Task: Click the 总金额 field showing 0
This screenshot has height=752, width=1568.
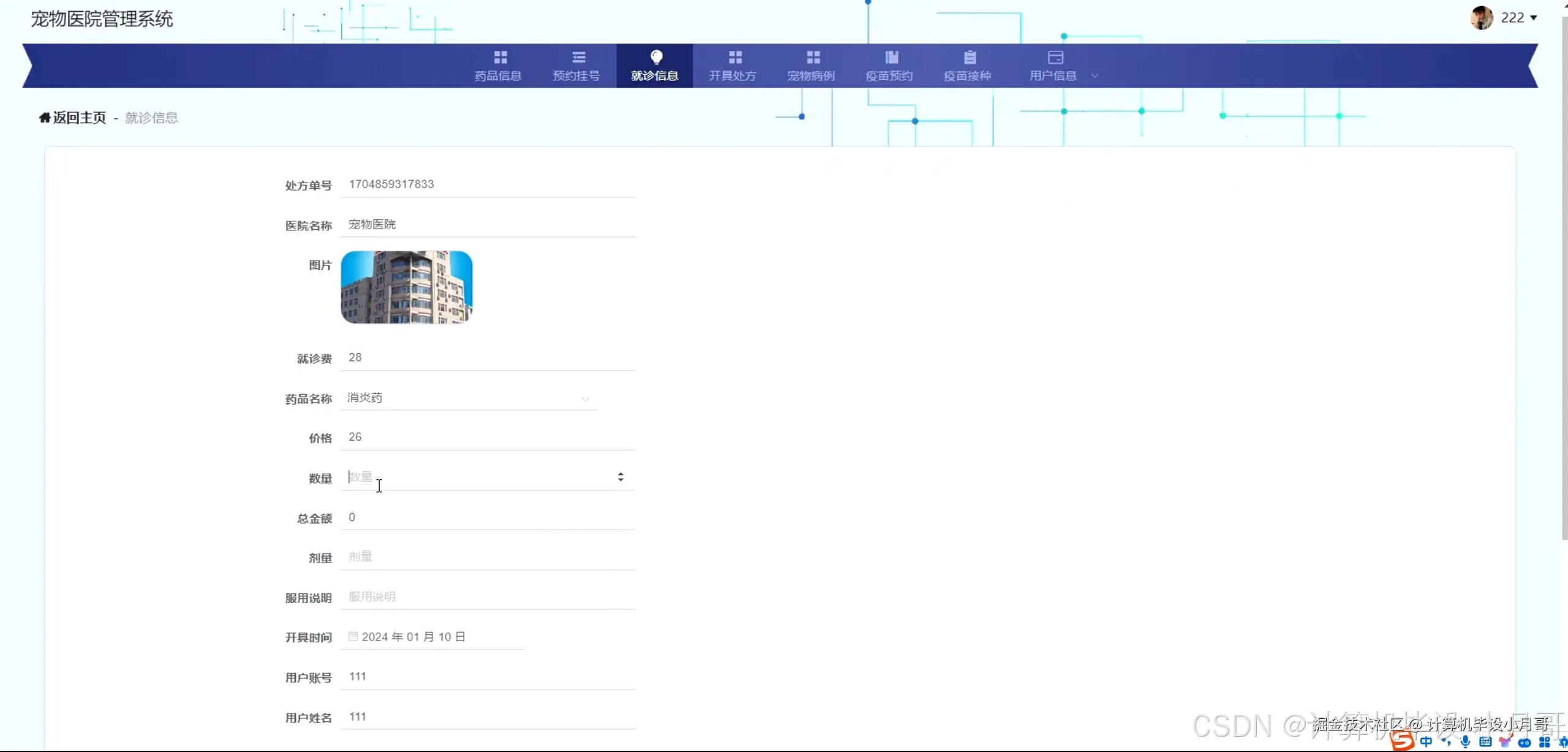Action: [488, 517]
